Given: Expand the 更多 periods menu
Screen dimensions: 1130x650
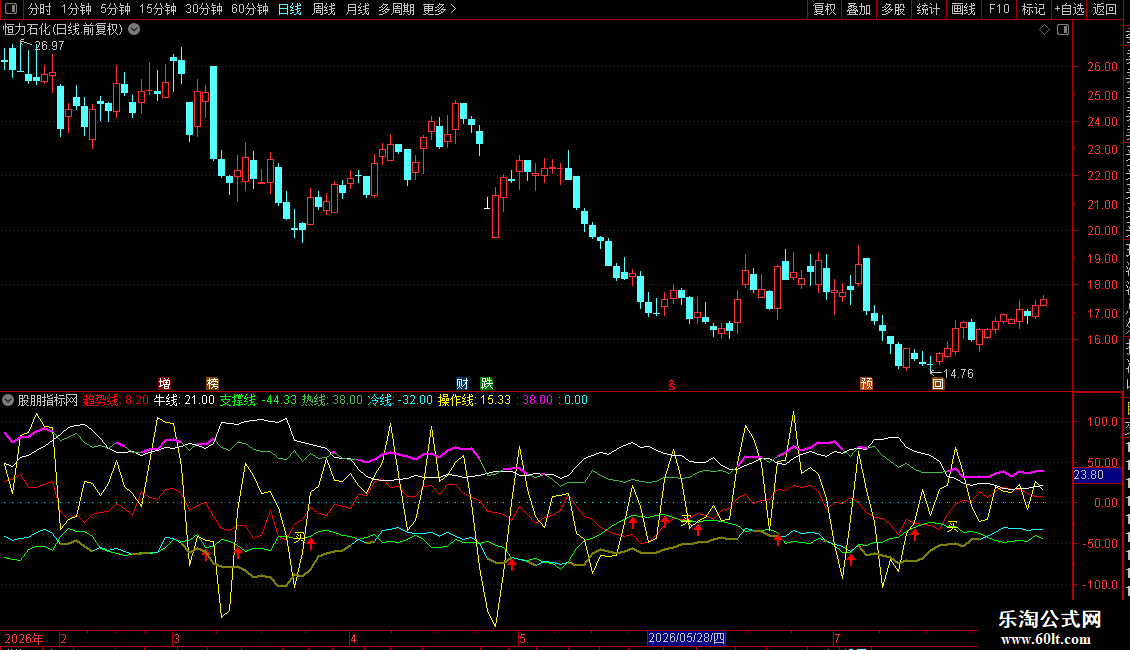Looking at the screenshot, I should [439, 9].
